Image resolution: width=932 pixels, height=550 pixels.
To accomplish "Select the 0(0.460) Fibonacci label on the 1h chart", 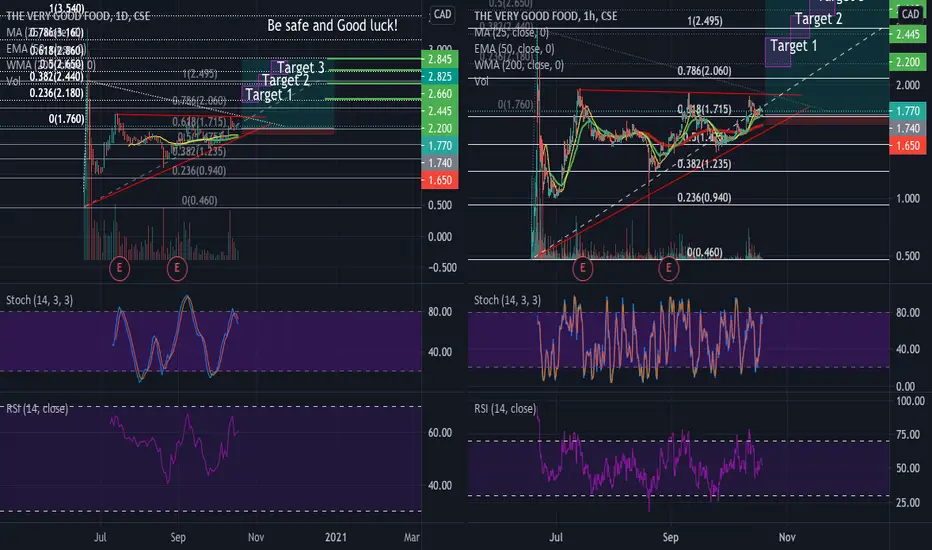I will pos(705,252).
